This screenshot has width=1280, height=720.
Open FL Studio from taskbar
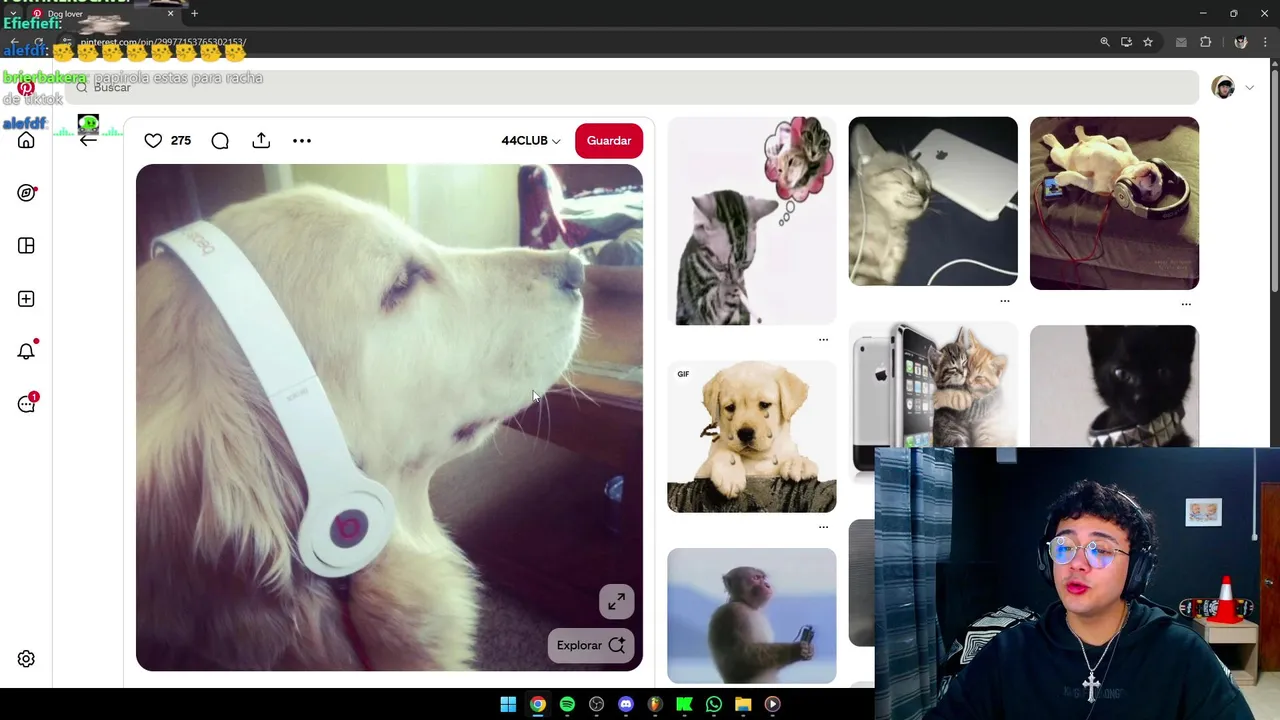655,704
